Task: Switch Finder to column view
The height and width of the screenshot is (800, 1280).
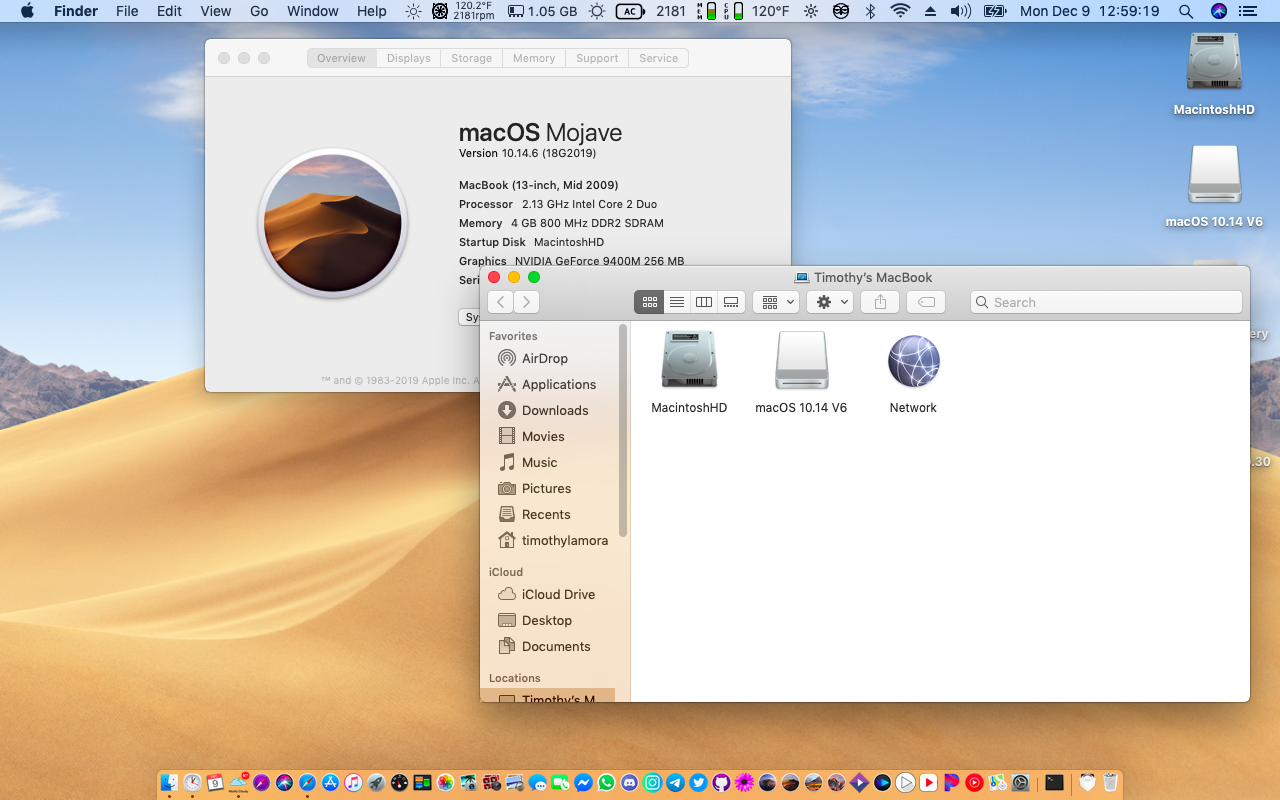Action: click(x=704, y=302)
